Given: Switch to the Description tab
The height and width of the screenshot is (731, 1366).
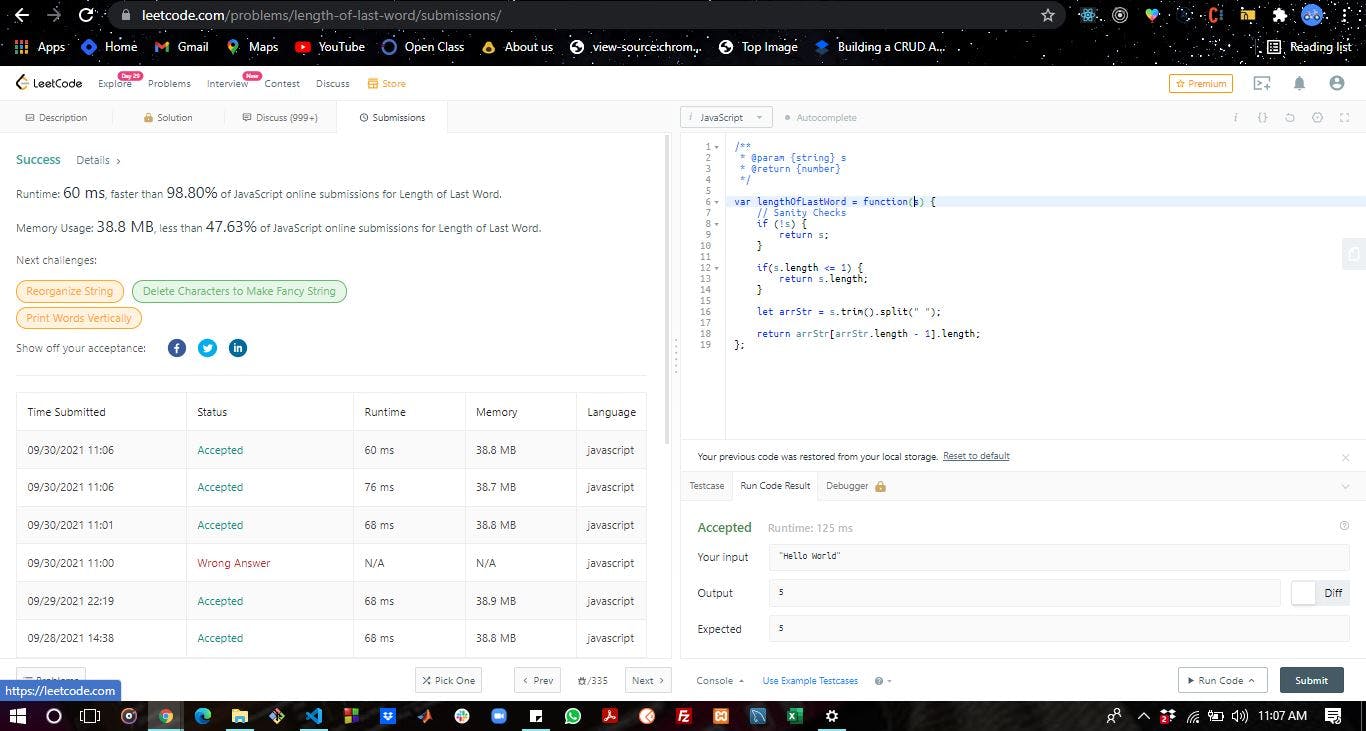Looking at the screenshot, I should [x=55, y=118].
